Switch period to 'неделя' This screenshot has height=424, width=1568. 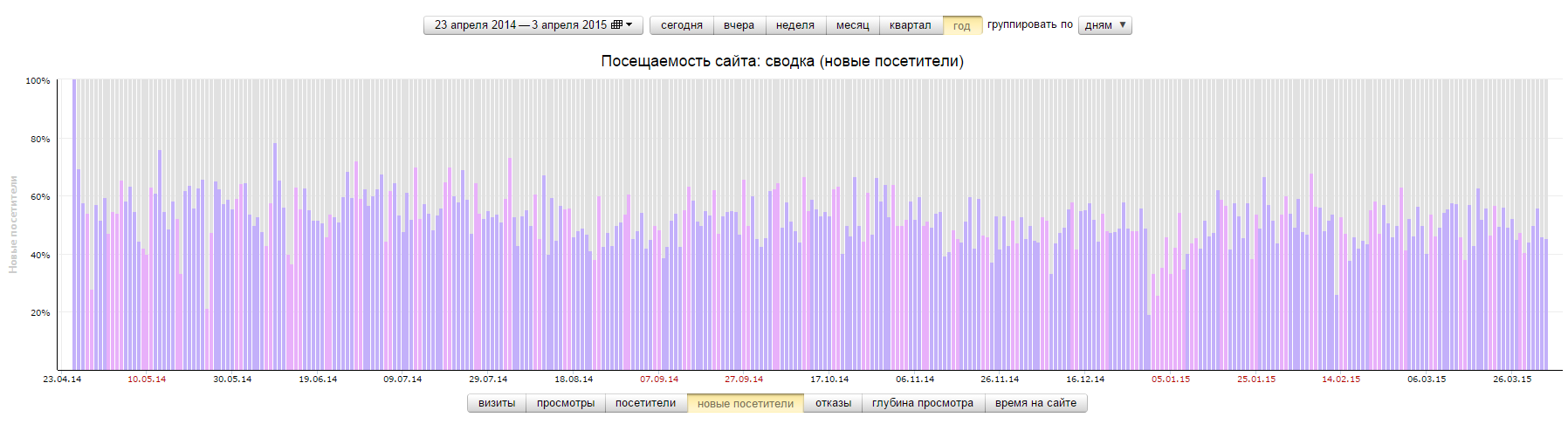(x=794, y=25)
